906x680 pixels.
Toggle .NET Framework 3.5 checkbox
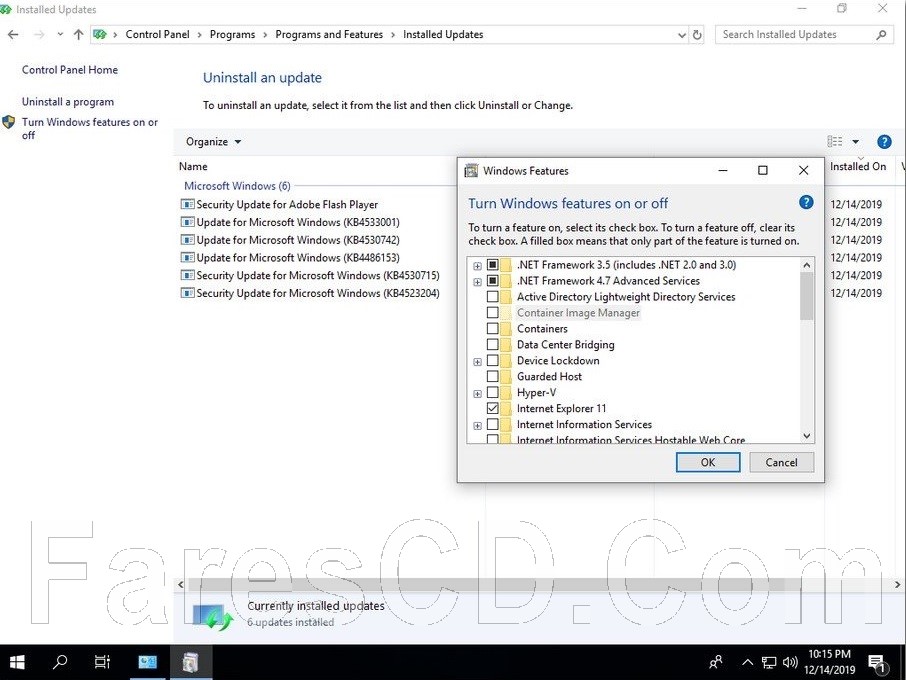(492, 265)
